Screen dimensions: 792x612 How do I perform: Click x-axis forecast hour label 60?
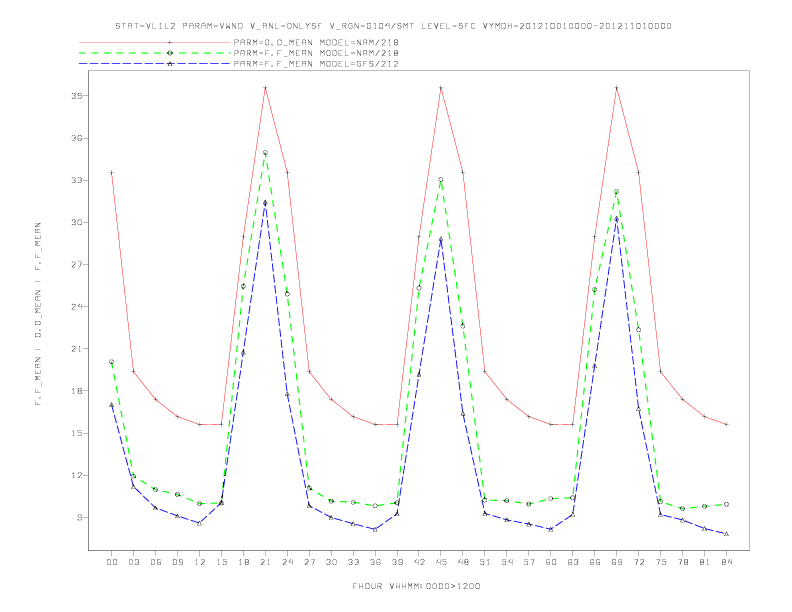pos(551,562)
